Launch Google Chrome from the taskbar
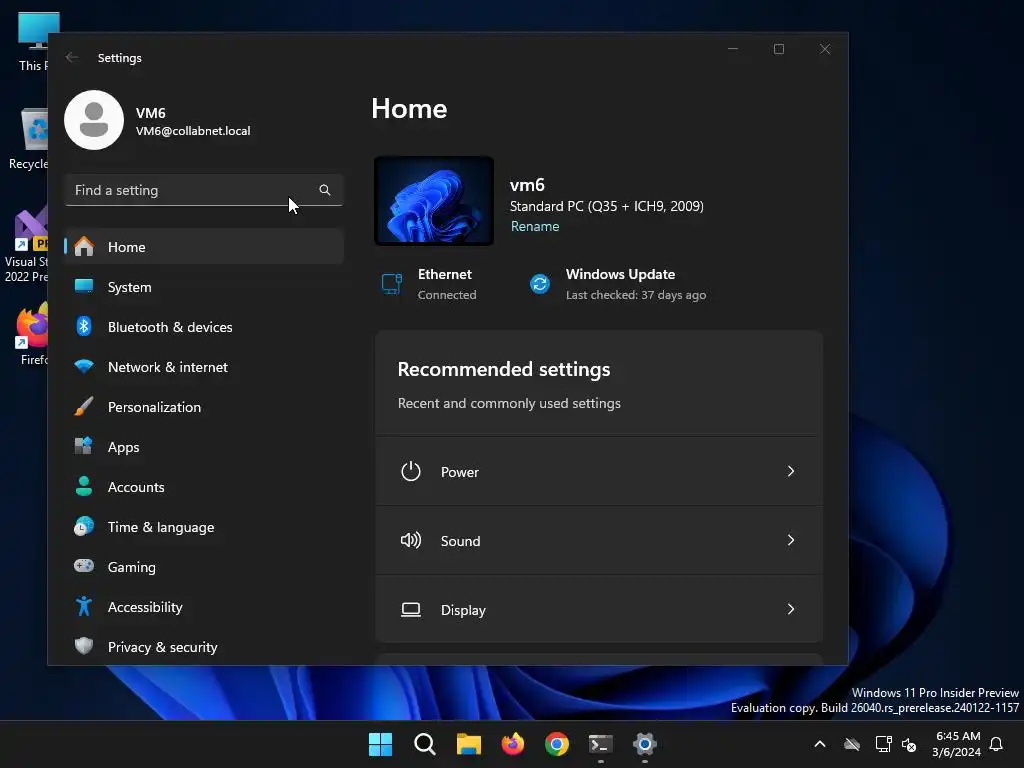Viewport: 1024px width, 768px height. tap(557, 744)
